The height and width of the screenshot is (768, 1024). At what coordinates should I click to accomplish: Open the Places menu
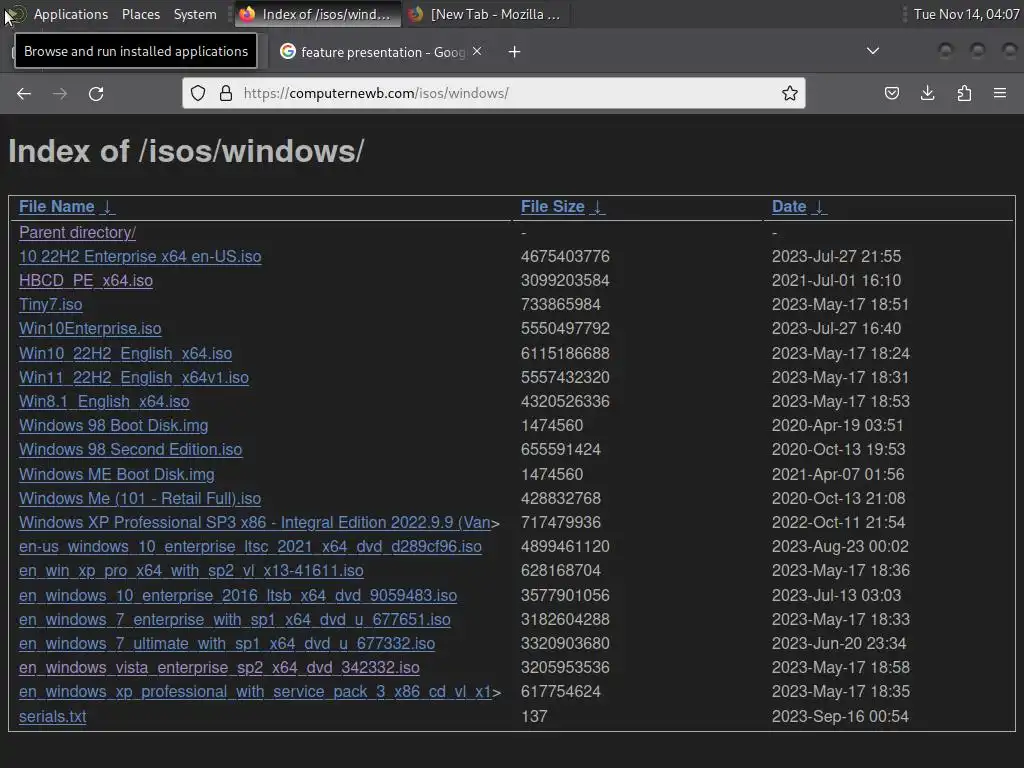[x=140, y=14]
